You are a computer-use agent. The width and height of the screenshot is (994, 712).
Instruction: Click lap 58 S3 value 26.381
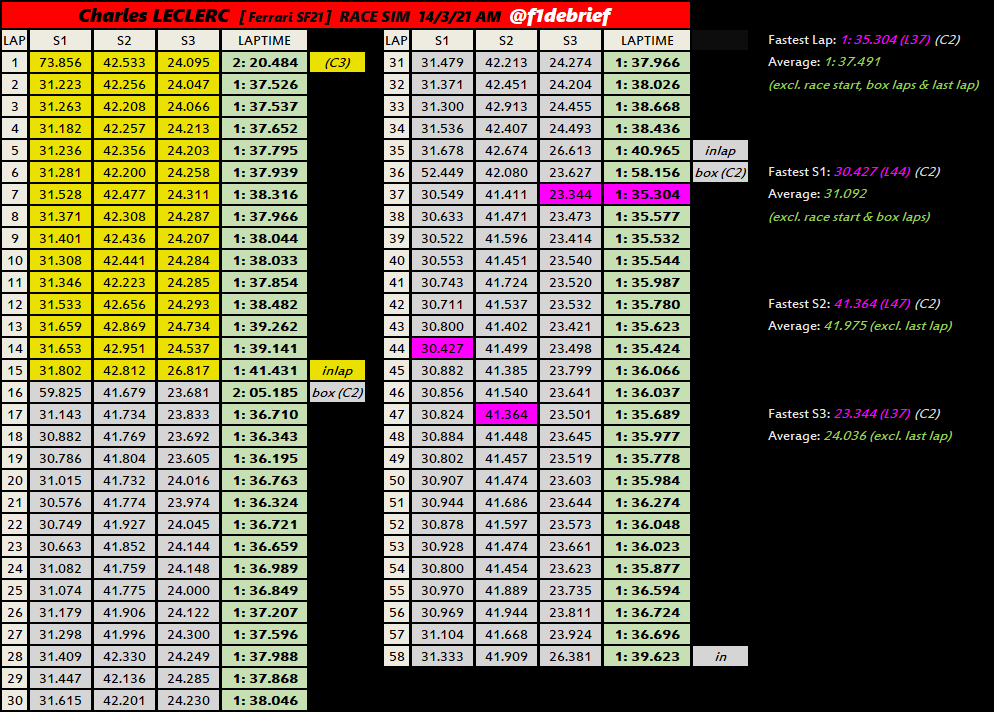570,656
